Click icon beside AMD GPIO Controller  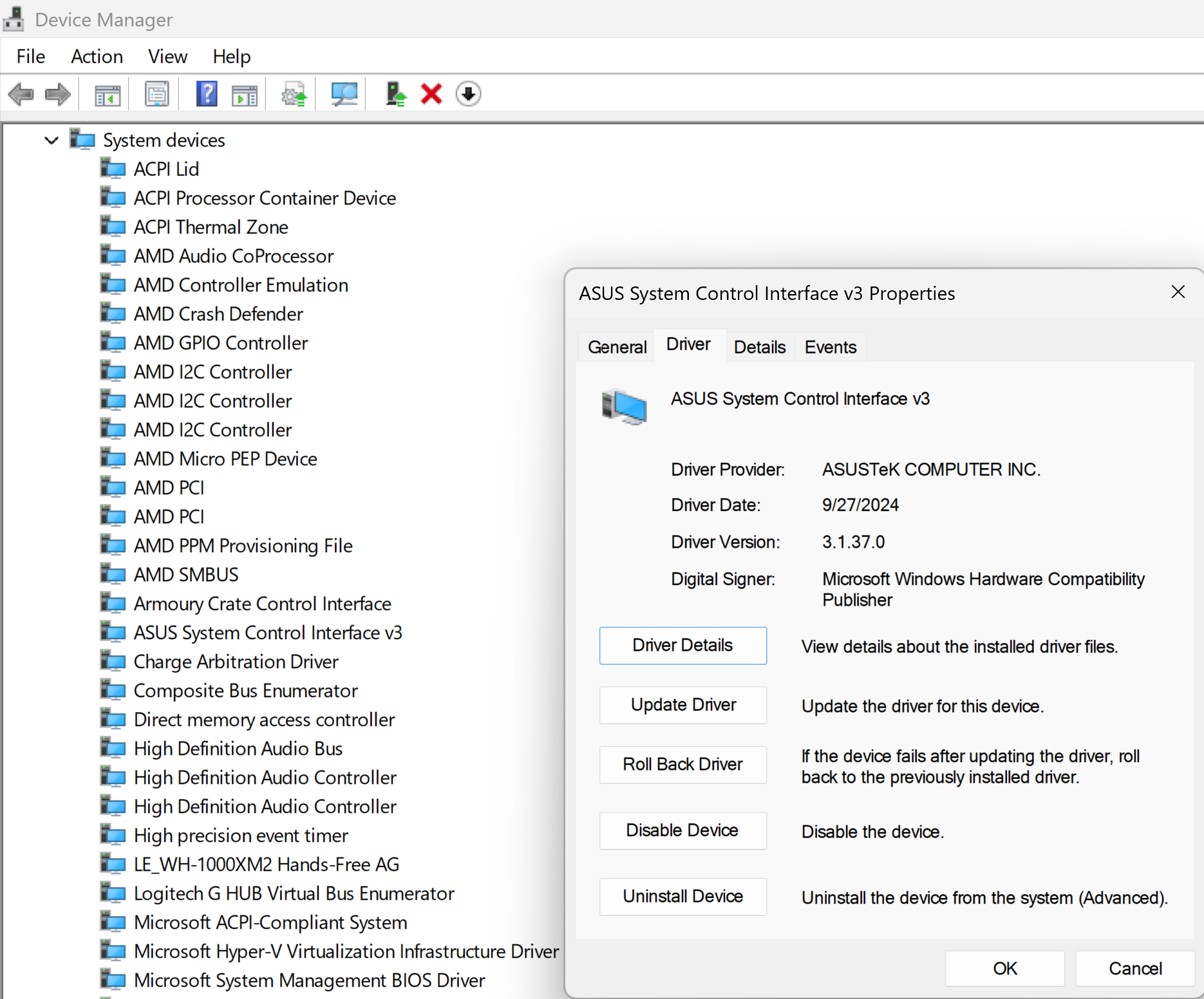click(x=113, y=342)
